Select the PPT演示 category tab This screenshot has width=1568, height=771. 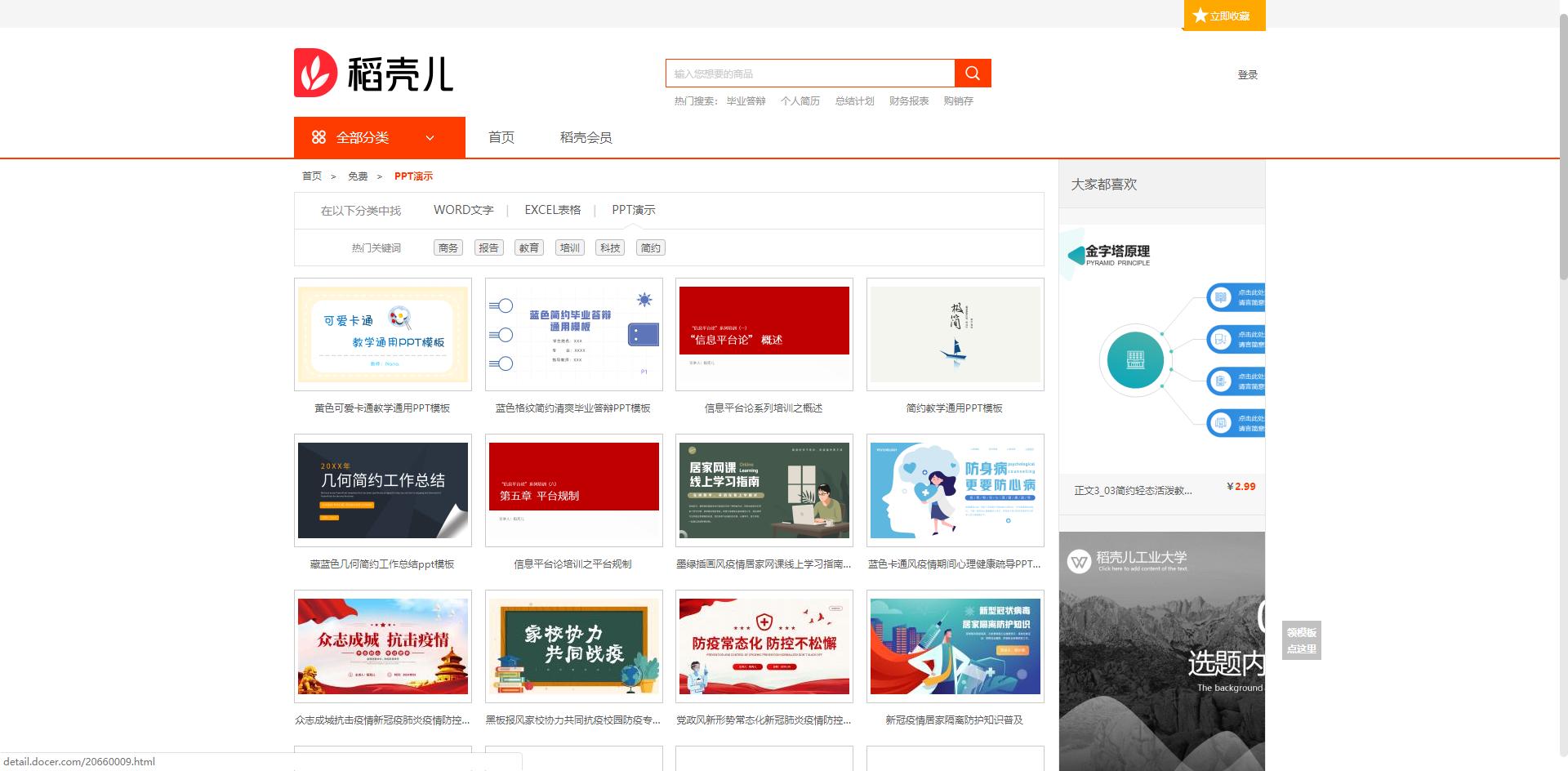tap(633, 210)
